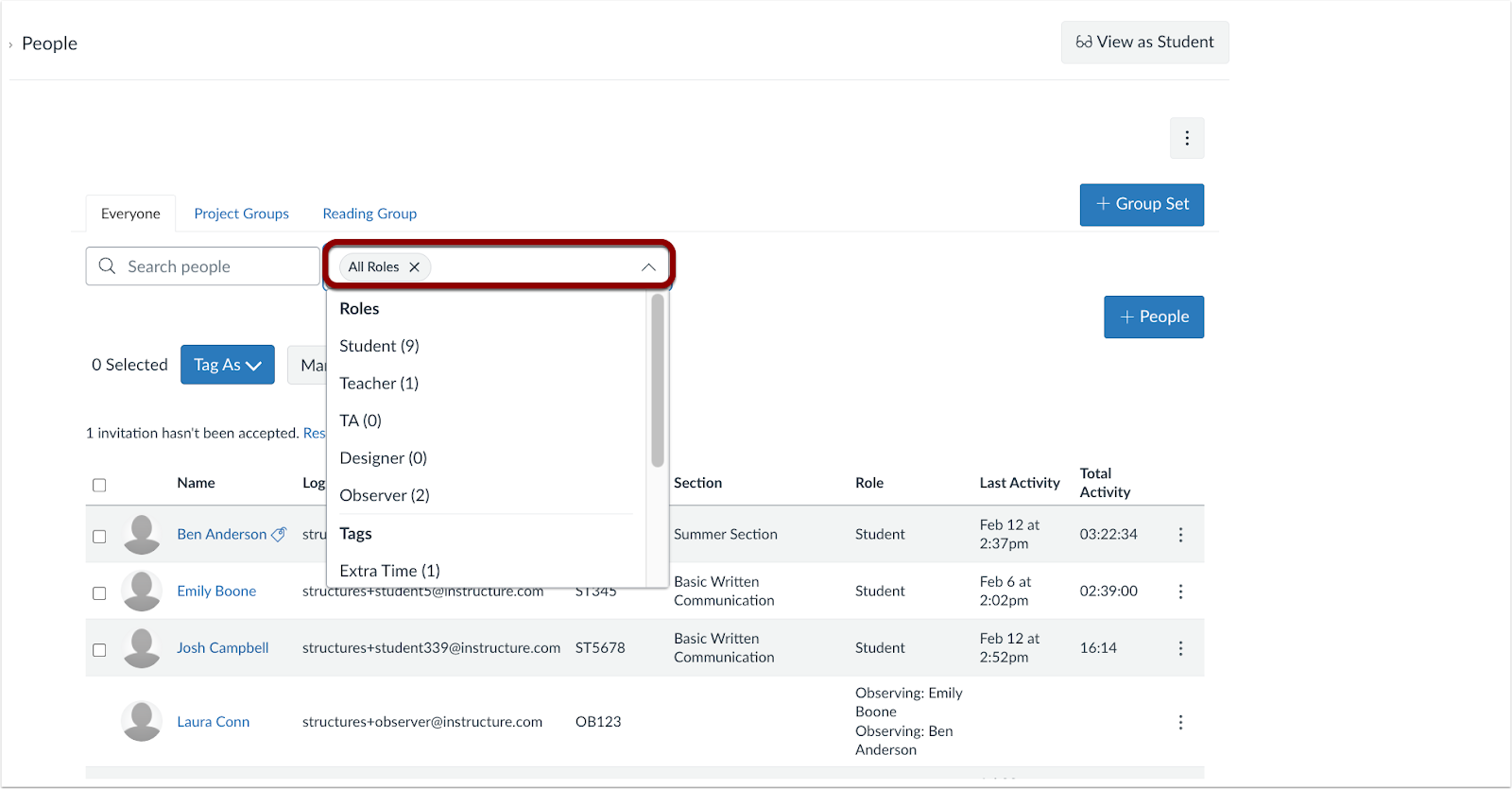
Task: Click the tag icon beside Ben Anderson
Action: 279,535
